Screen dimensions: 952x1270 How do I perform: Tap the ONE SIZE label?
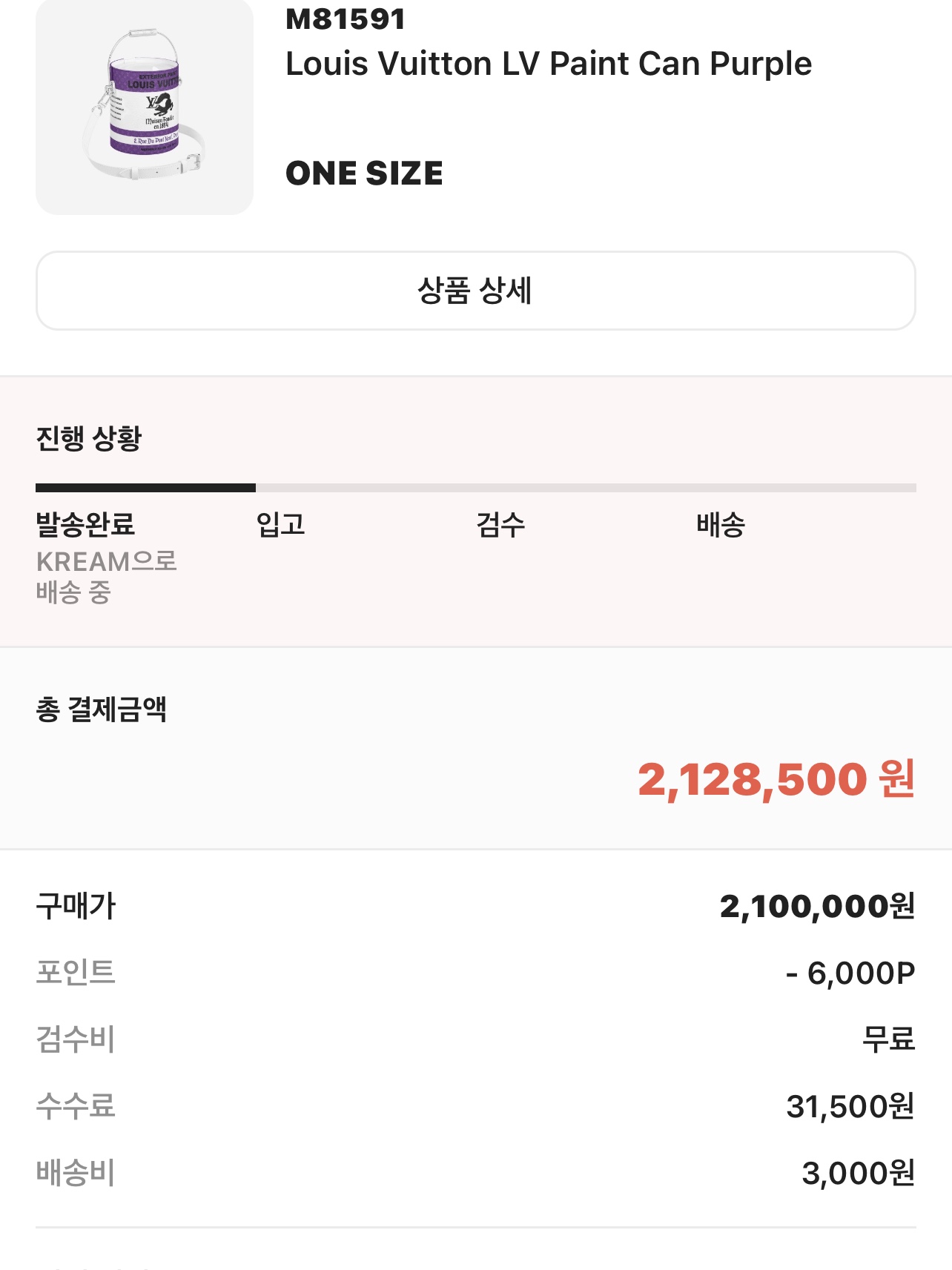point(364,173)
